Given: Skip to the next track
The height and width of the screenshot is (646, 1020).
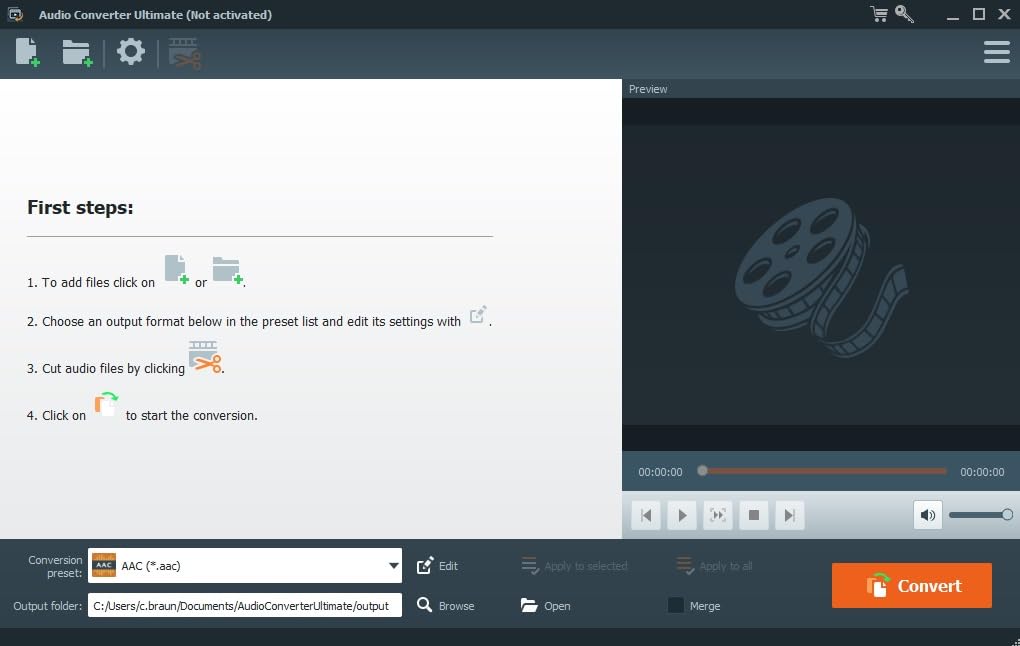Looking at the screenshot, I should [790, 515].
